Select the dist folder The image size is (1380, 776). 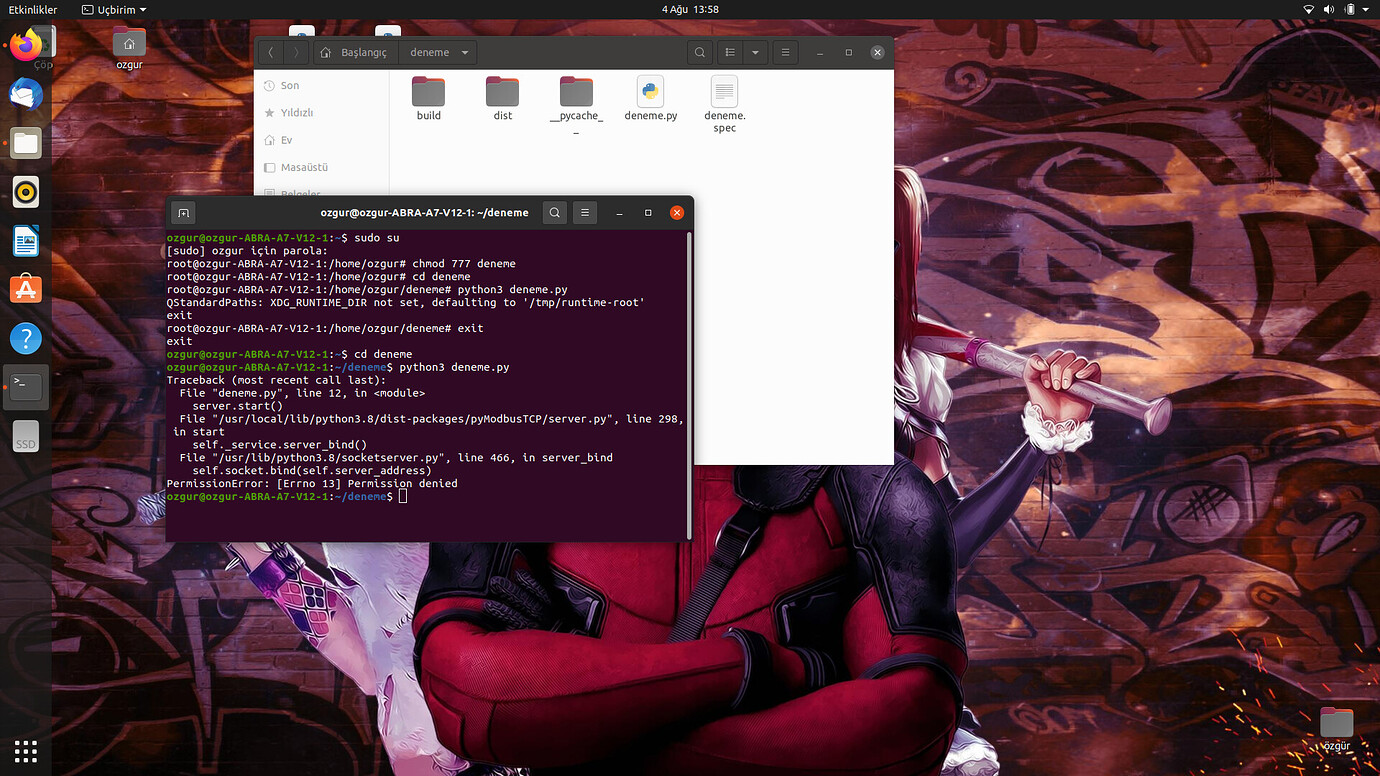(x=502, y=99)
